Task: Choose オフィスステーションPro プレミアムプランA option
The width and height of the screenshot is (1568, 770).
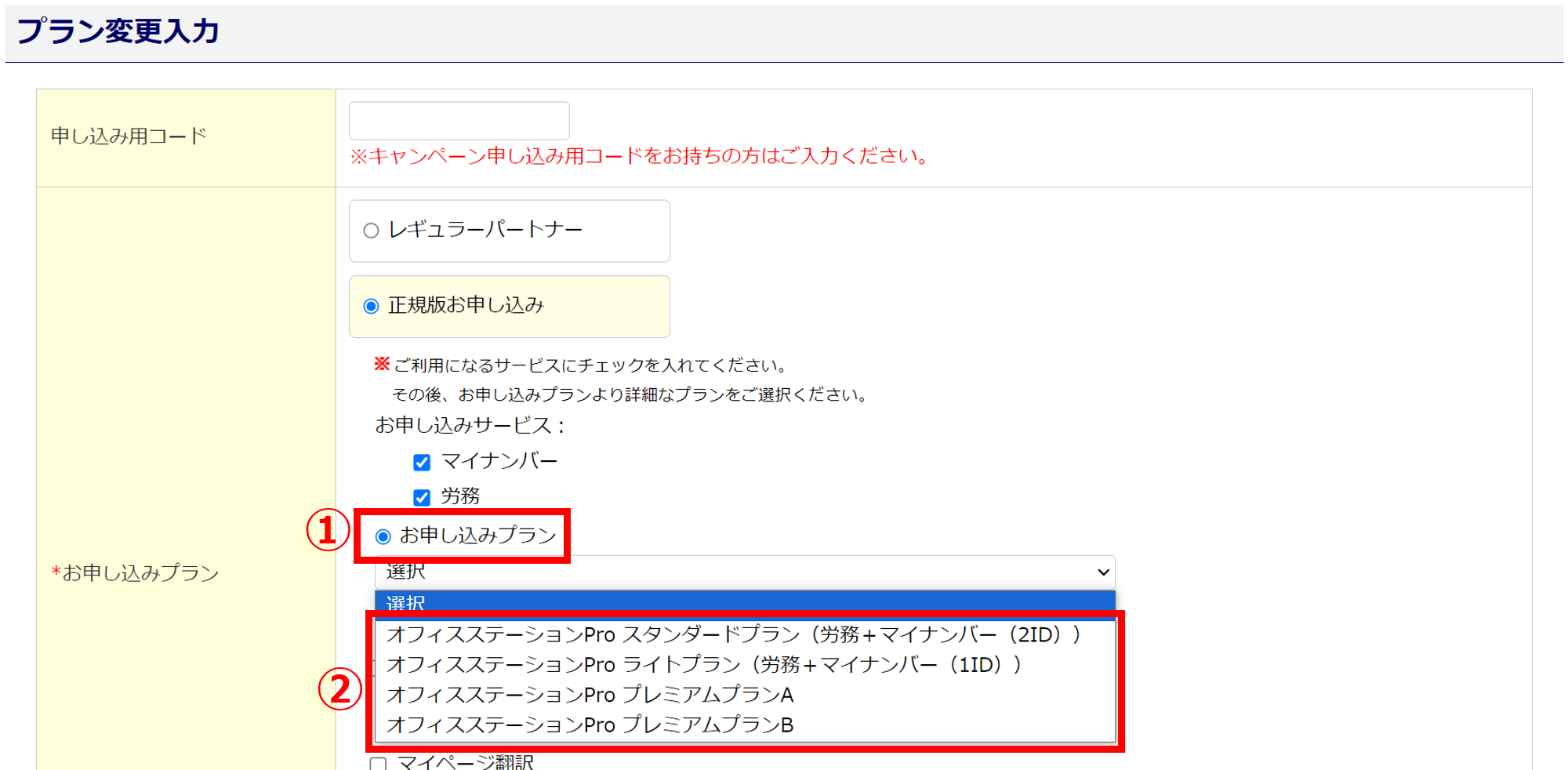Action: [x=745, y=695]
